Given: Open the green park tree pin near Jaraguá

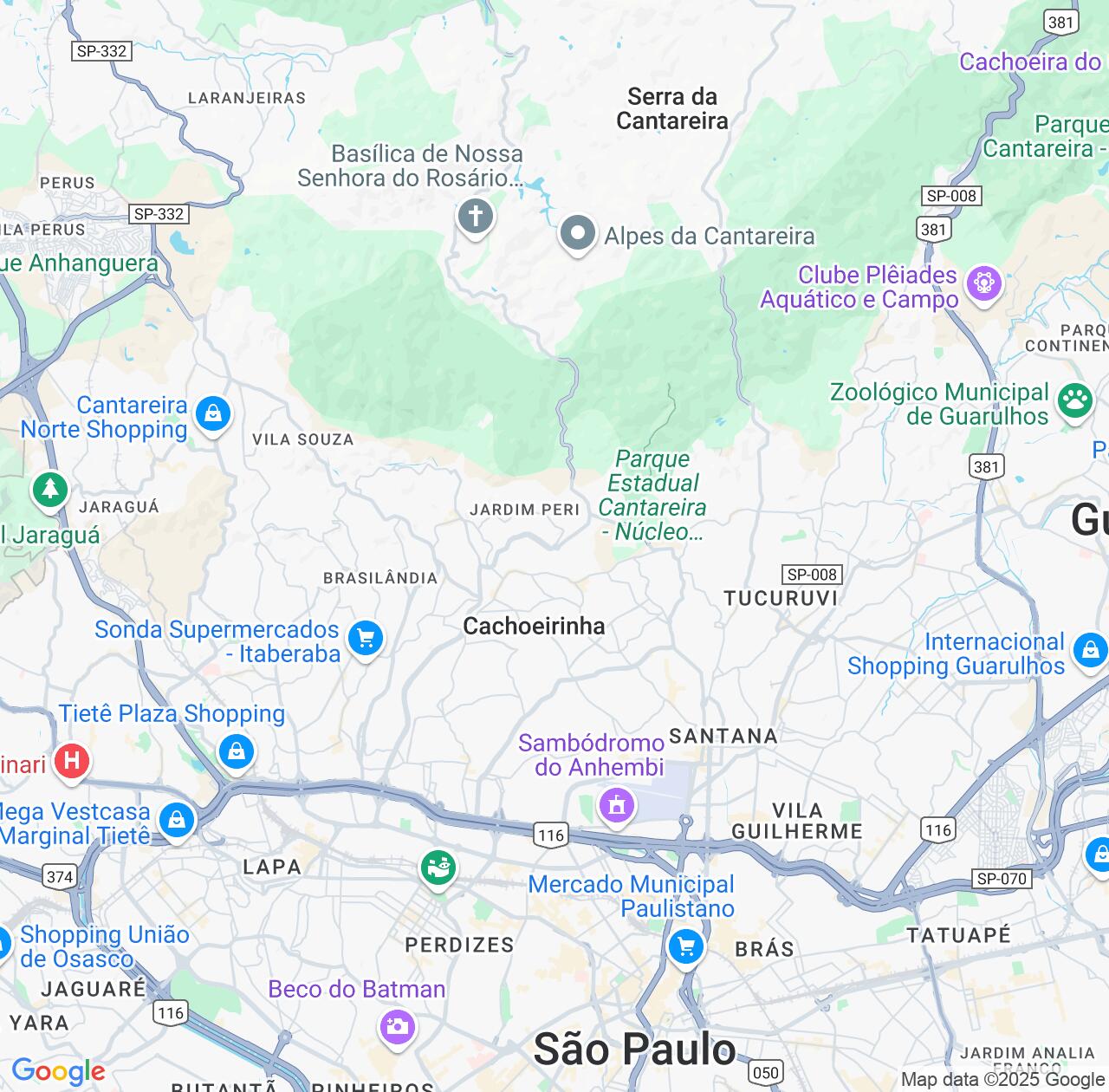Looking at the screenshot, I should [50, 491].
